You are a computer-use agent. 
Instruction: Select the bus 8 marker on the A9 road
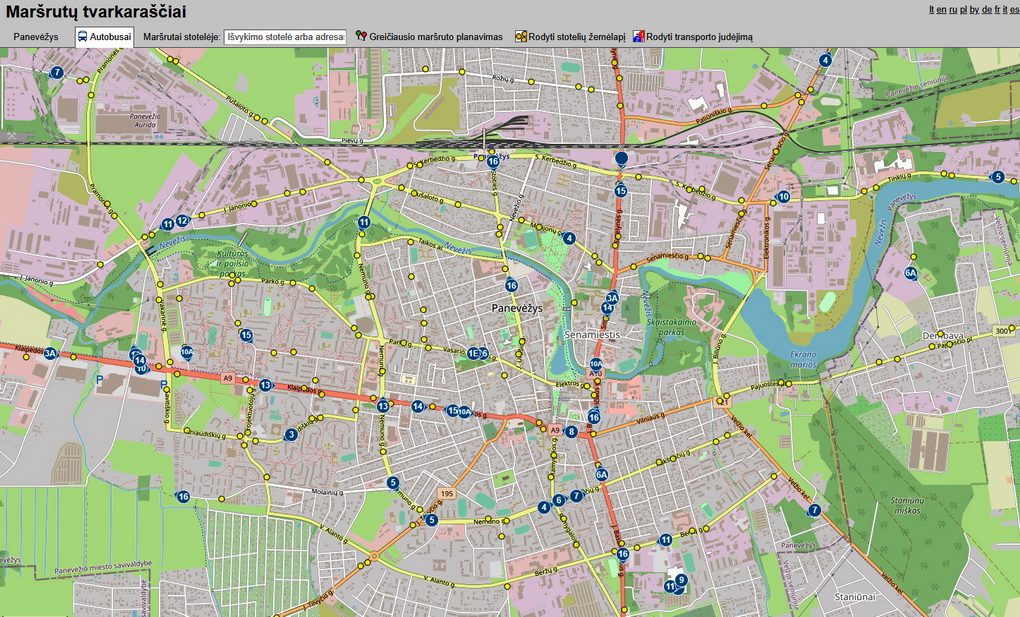click(571, 432)
